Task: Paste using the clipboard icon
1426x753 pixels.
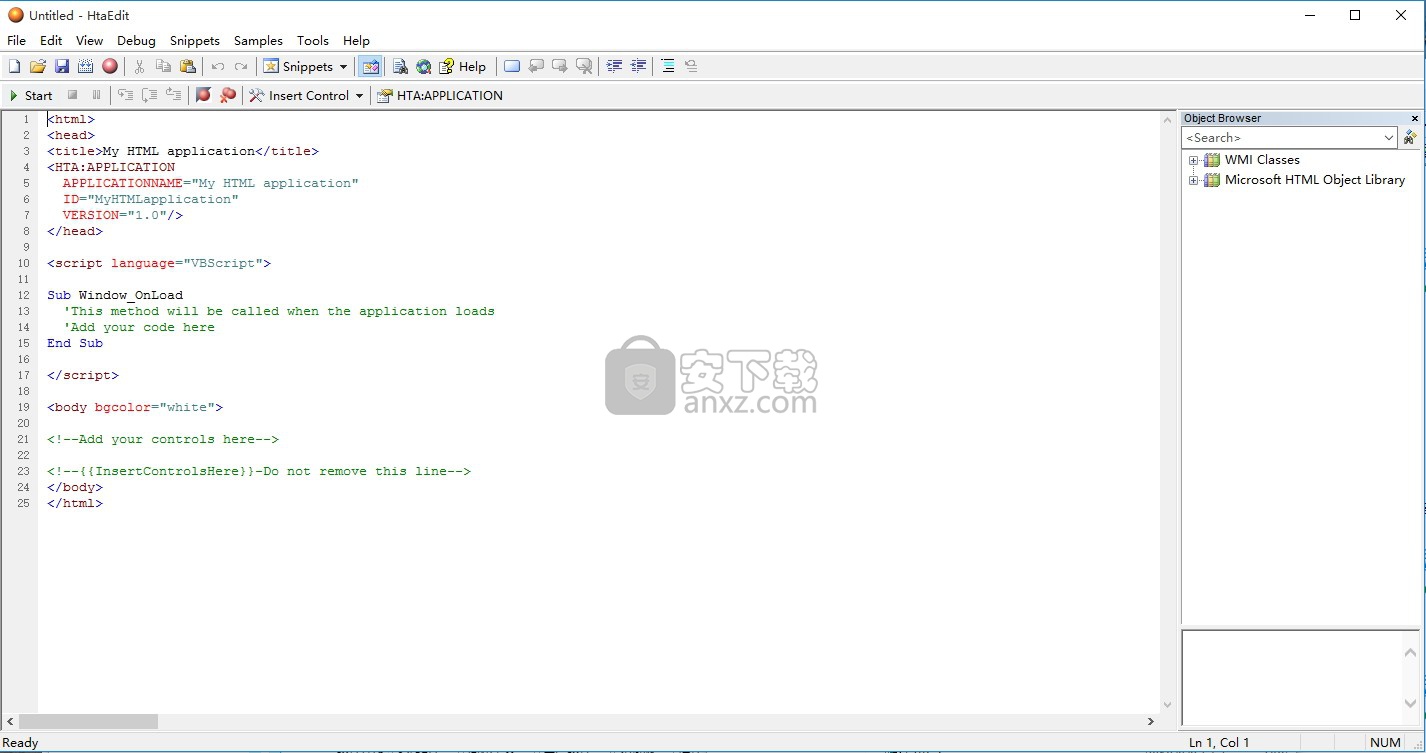Action: pyautogui.click(x=188, y=67)
